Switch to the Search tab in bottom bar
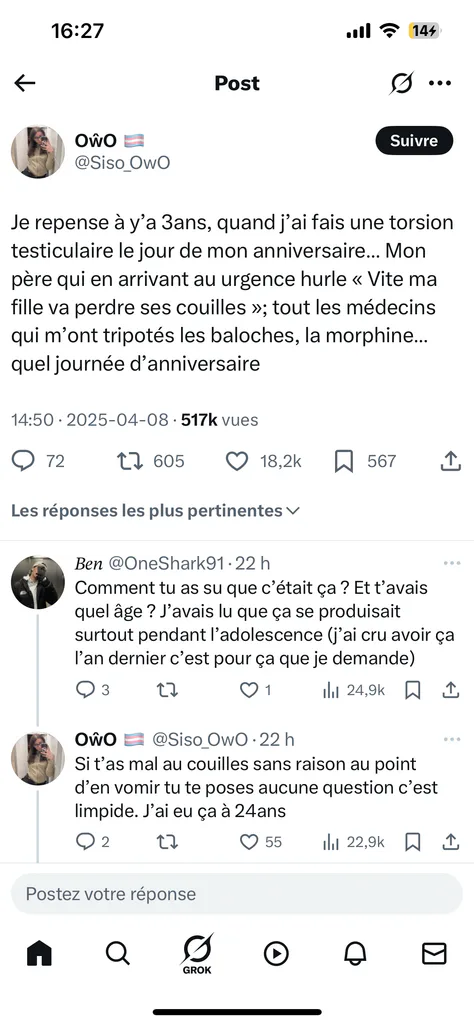Image resolution: width=474 pixels, height=1024 pixels. pos(118,953)
